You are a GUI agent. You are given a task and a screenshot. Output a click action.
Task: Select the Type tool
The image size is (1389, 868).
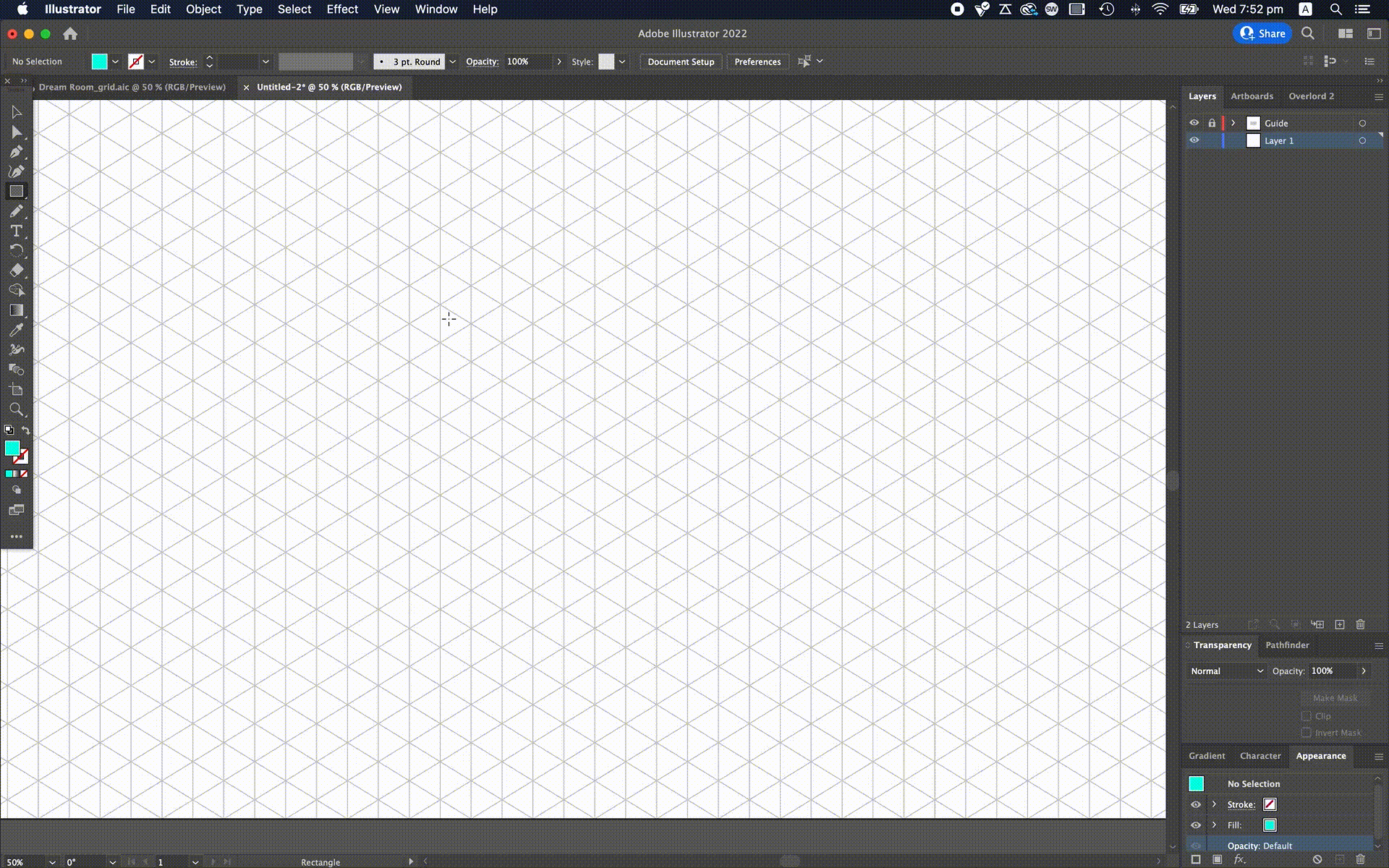click(16, 231)
